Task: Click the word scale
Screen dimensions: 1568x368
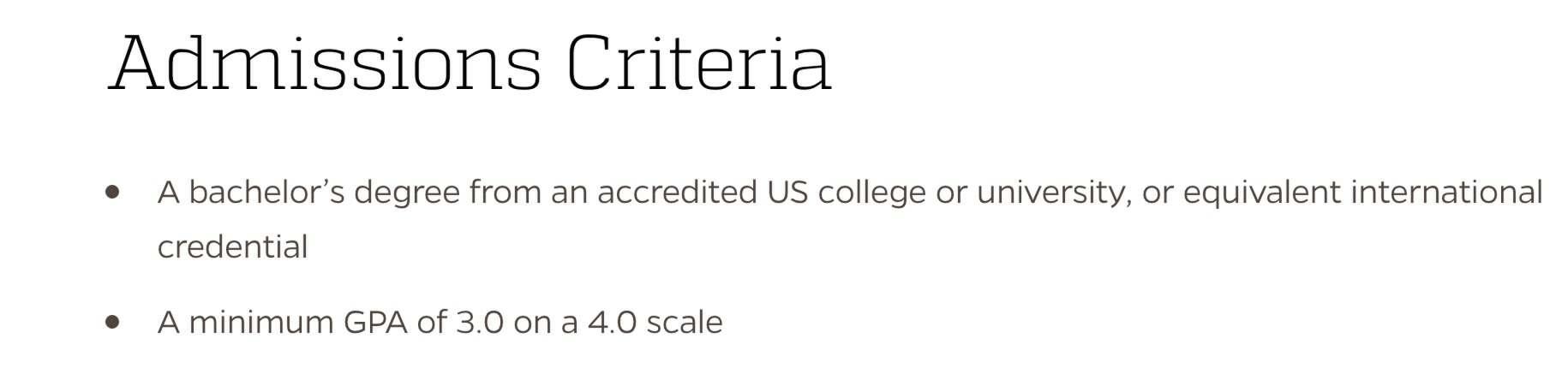Action: click(x=685, y=322)
